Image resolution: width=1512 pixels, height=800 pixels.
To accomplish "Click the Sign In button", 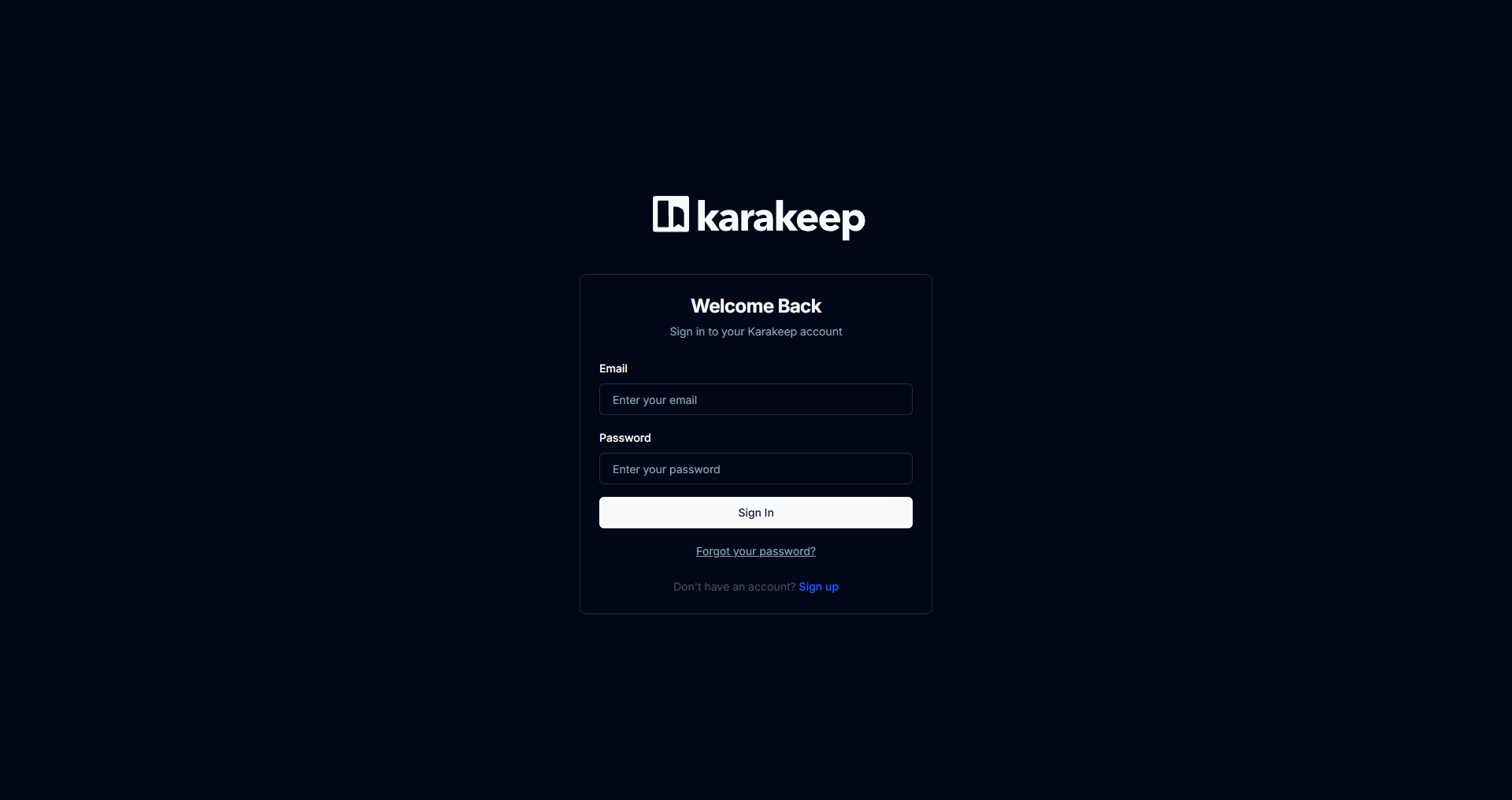I will pyautogui.click(x=756, y=513).
